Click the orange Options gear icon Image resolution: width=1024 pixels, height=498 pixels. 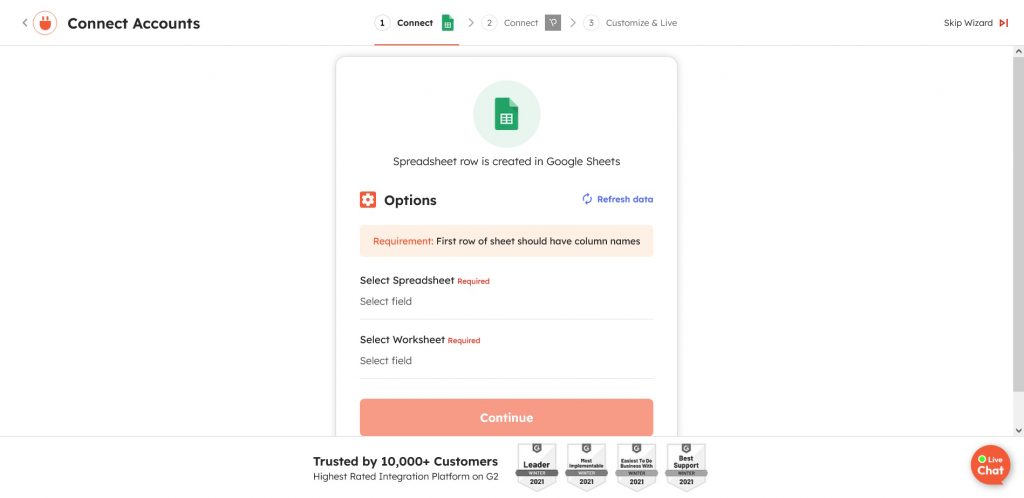(x=368, y=200)
